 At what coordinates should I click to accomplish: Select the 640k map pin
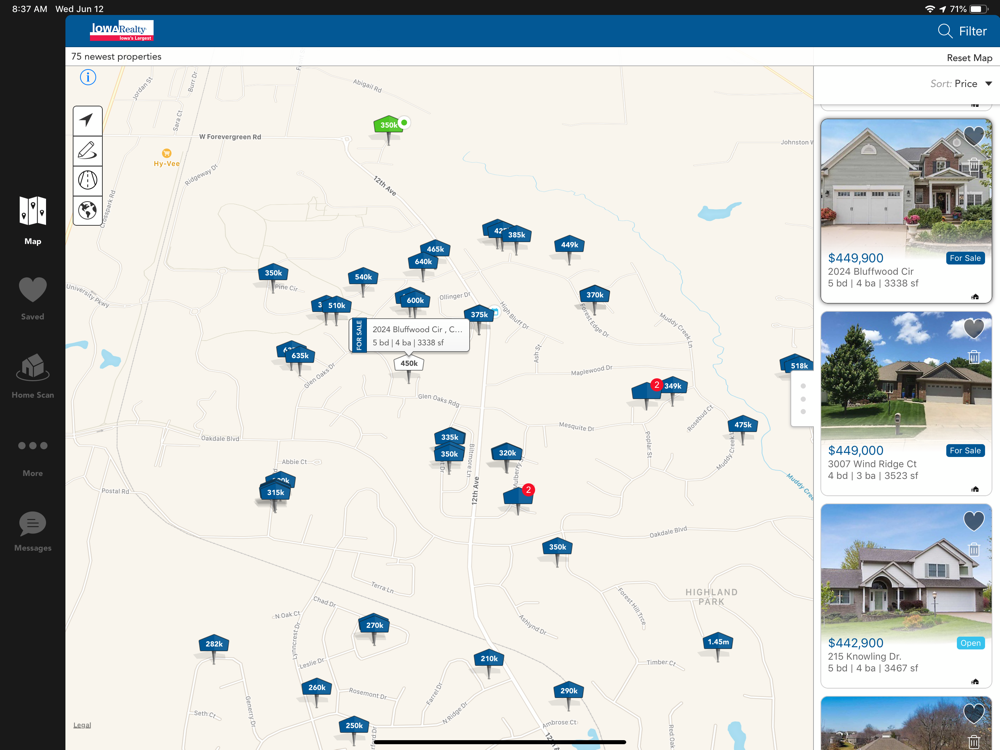[x=423, y=261]
